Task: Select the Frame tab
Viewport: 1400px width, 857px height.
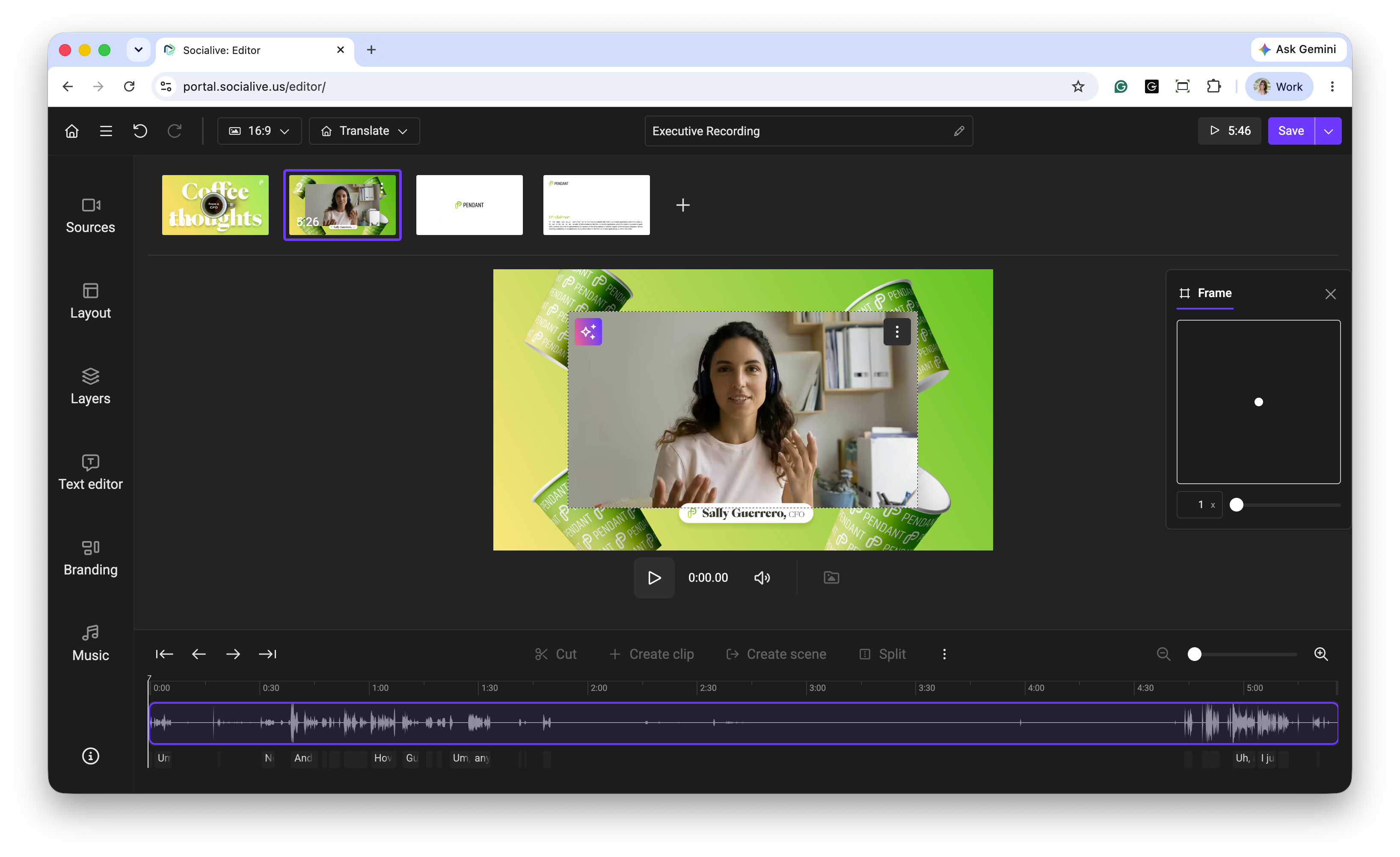Action: point(1205,293)
